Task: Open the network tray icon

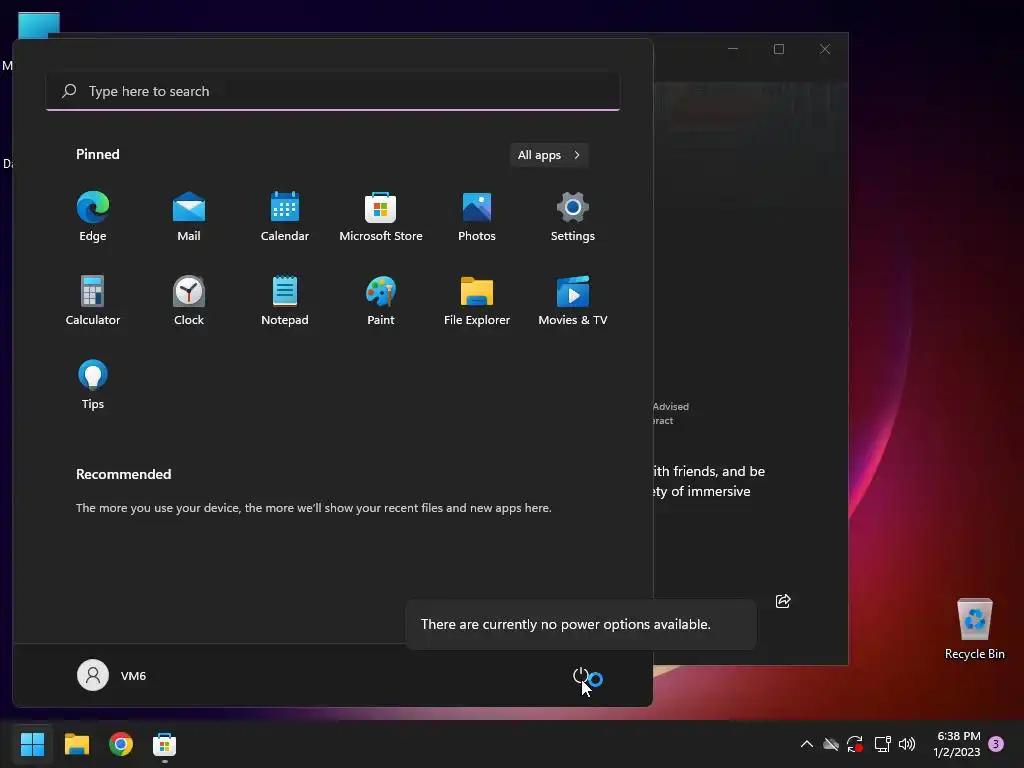Action: pos(882,744)
